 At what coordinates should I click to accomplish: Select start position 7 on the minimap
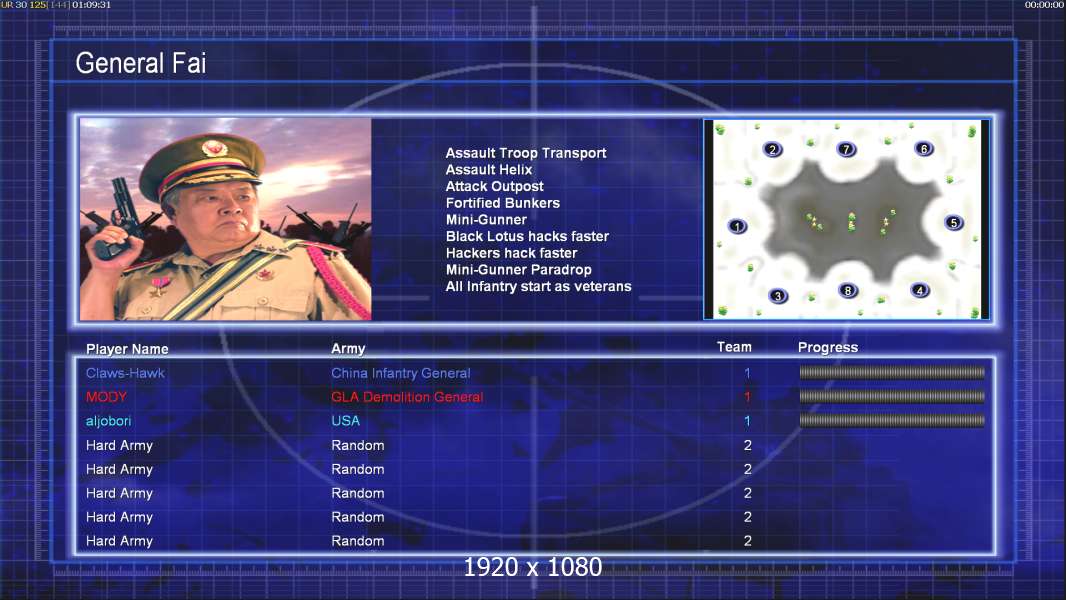pyautogui.click(x=846, y=149)
